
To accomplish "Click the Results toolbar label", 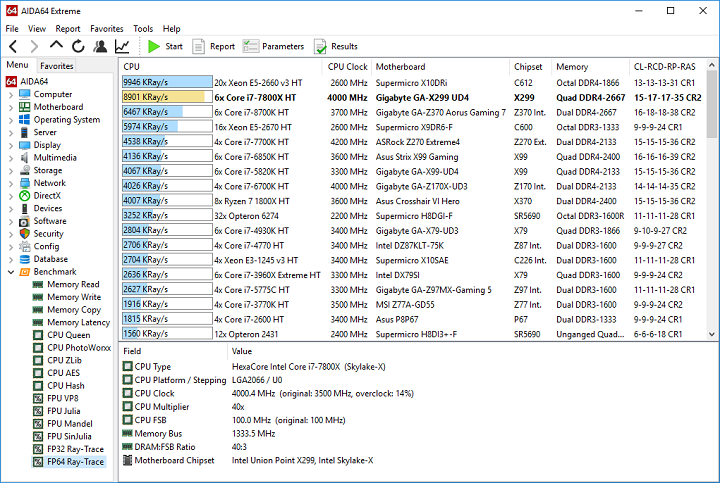I will (x=344, y=46).
